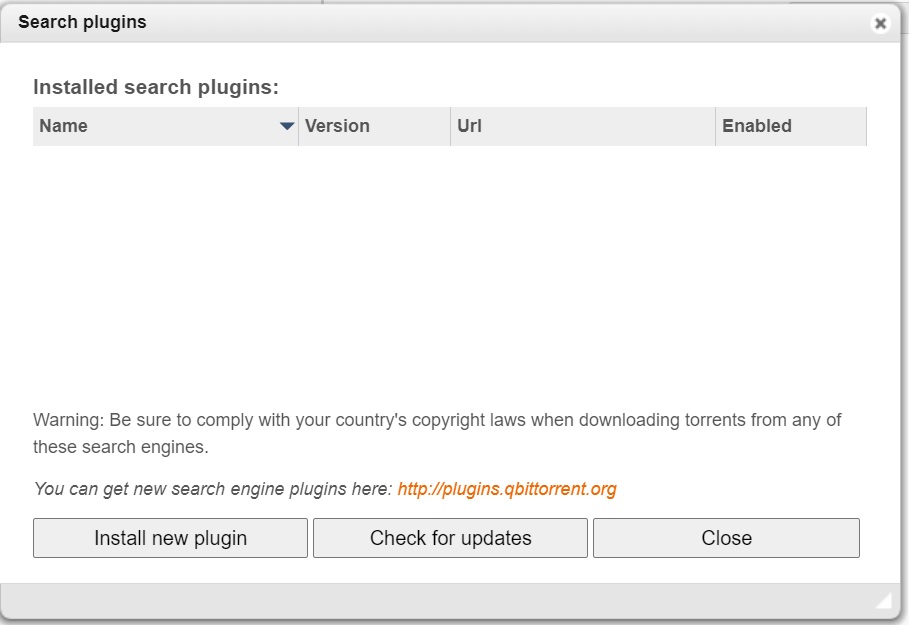The image size is (909, 625).
Task: Sort plugins by Url column header
Action: 583,126
